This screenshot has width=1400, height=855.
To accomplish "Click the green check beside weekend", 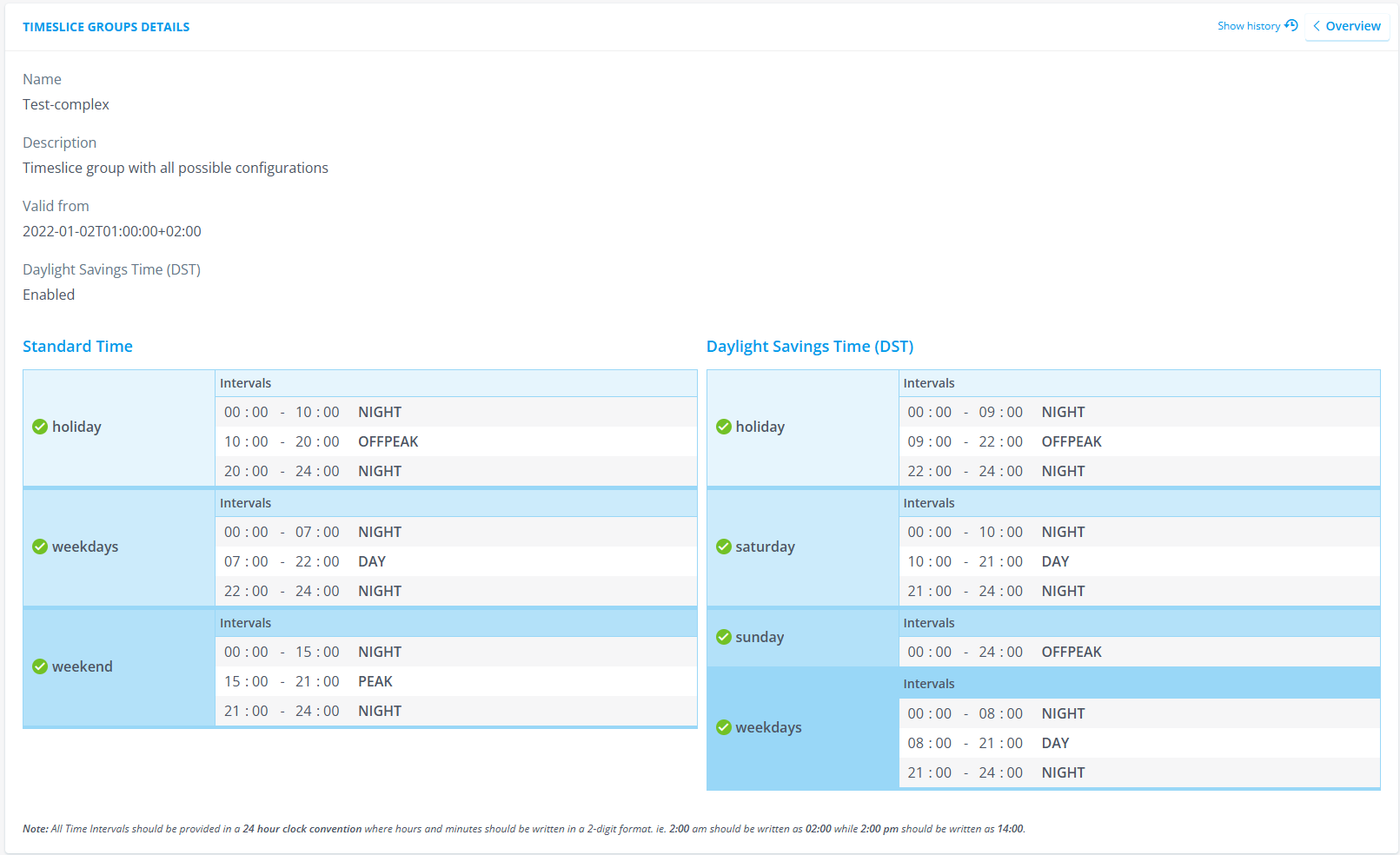I will (40, 666).
